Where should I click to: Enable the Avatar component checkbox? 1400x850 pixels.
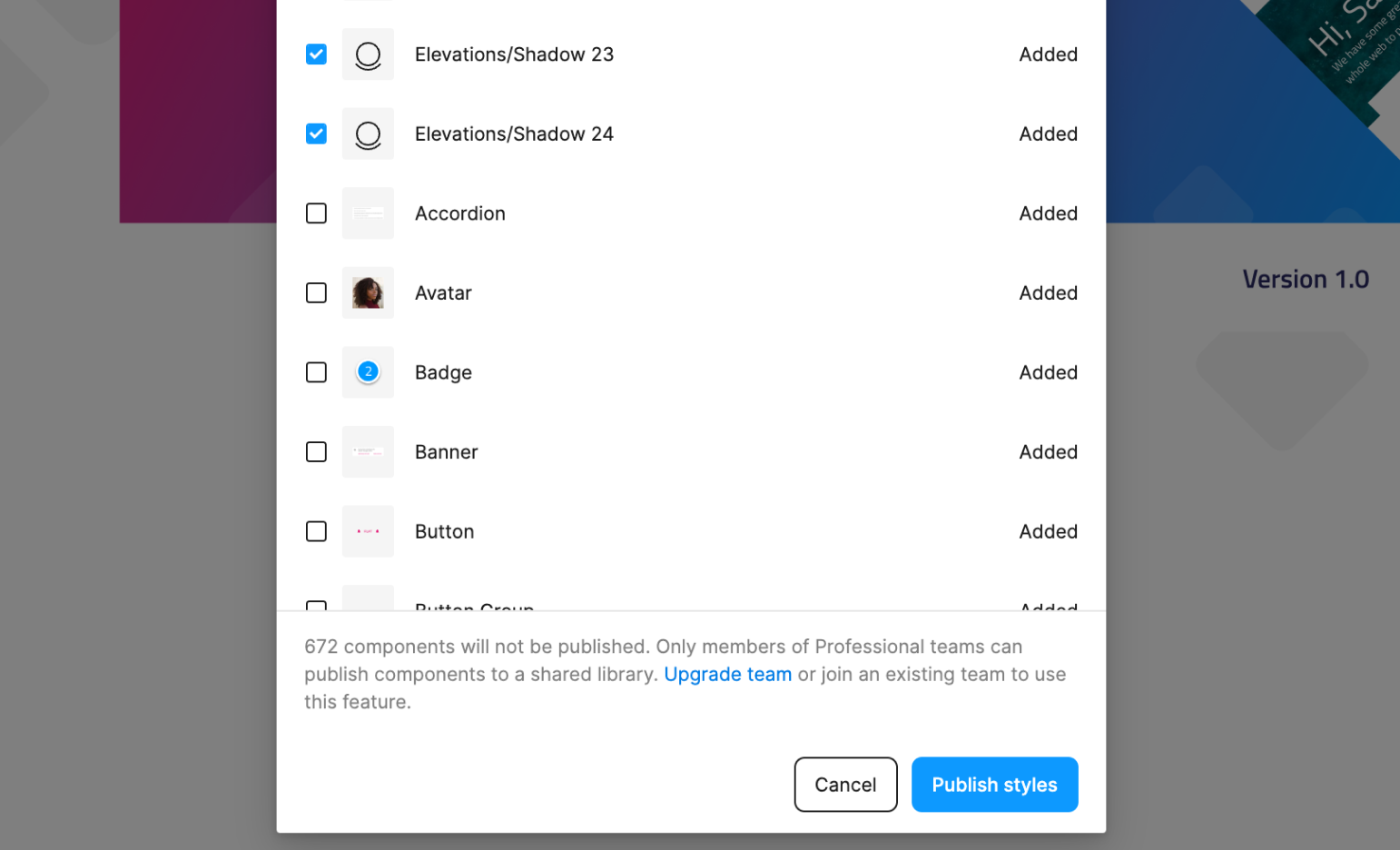[x=316, y=293]
